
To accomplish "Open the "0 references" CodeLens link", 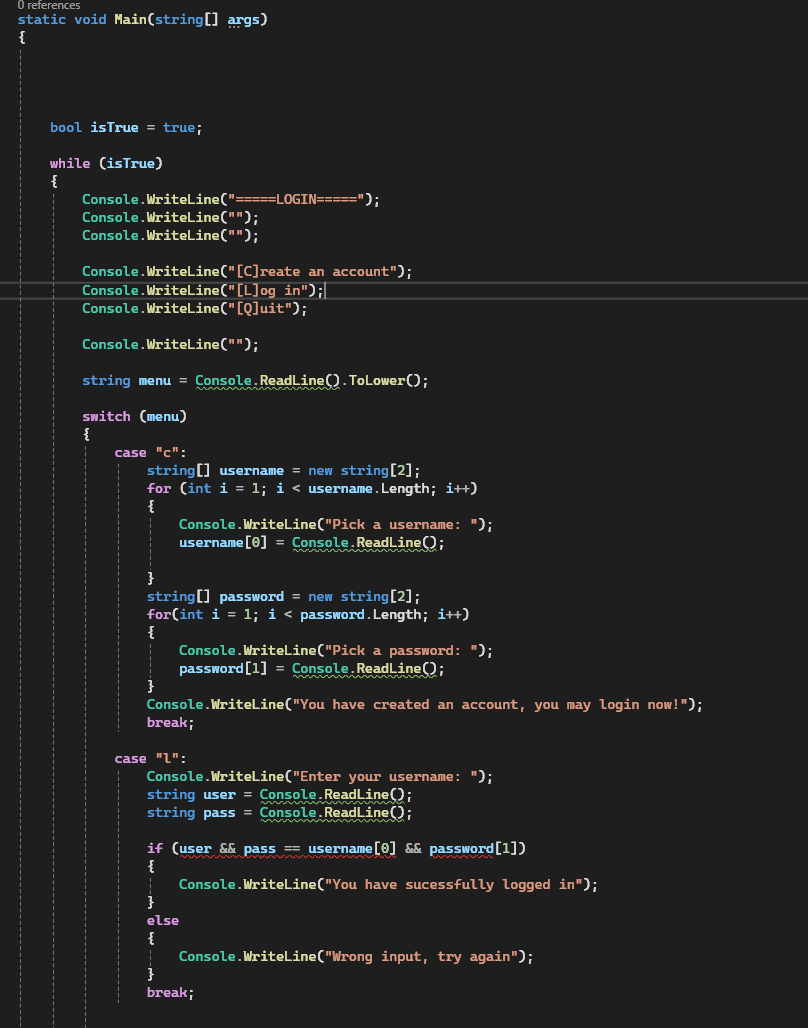I will click(x=49, y=5).
